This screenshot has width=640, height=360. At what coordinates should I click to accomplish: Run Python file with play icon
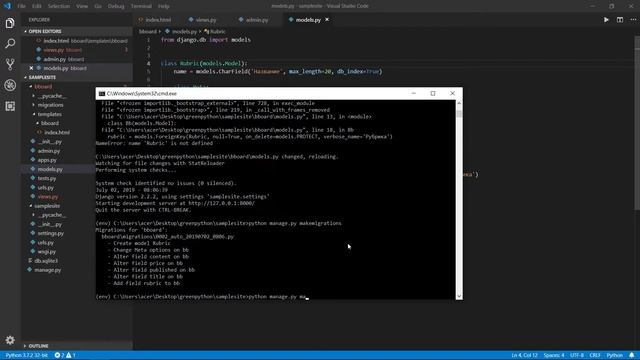coord(606,20)
